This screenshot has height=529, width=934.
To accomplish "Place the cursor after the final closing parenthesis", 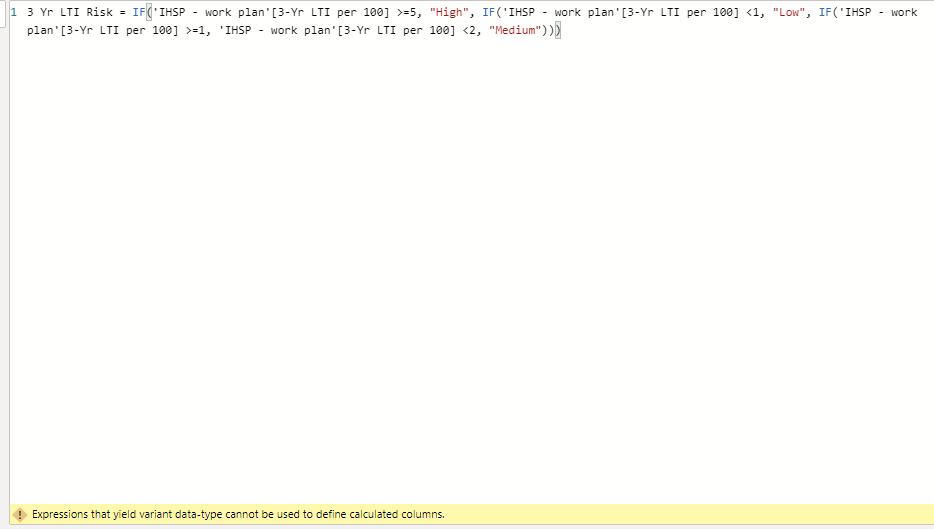I will (561, 30).
